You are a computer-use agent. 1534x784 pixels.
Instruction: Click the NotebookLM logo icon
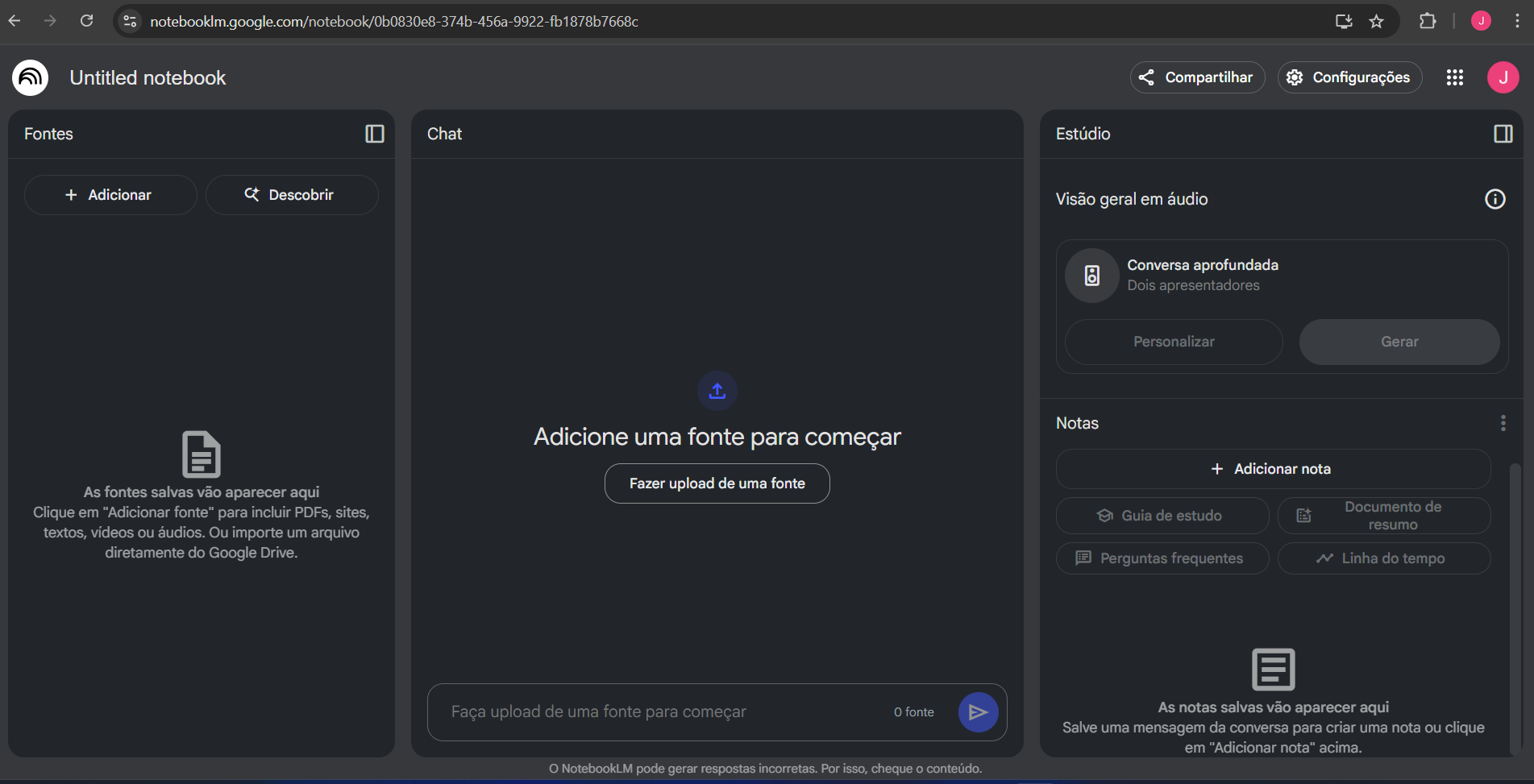pos(31,77)
